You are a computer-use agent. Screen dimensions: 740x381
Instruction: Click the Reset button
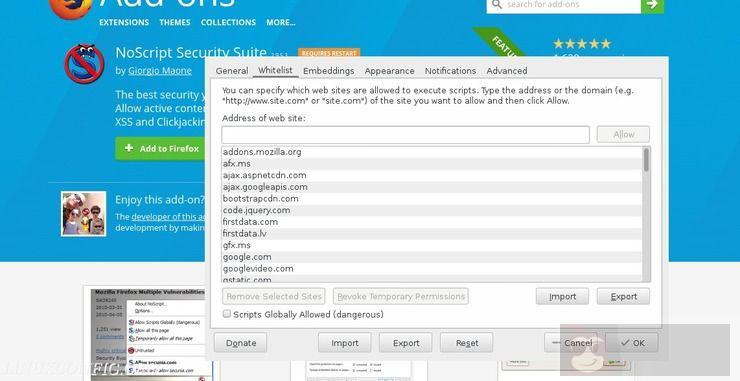tap(467, 343)
